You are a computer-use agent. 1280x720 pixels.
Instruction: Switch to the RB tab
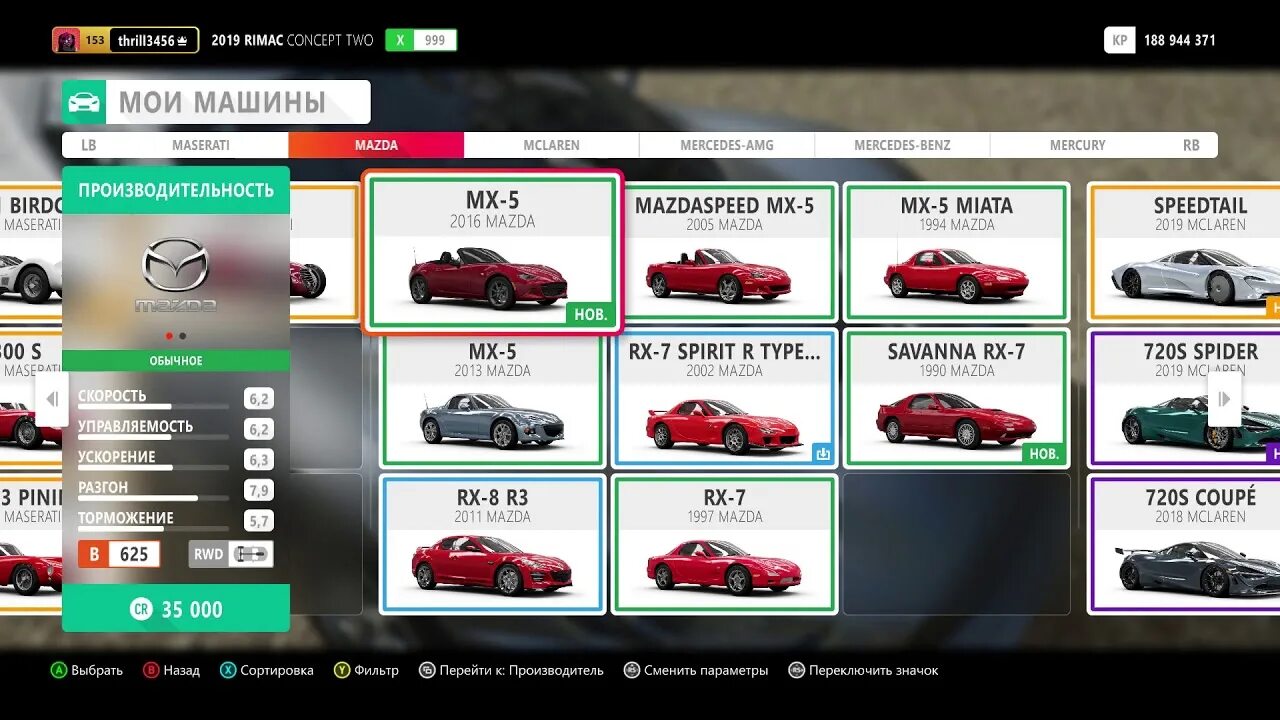pos(1191,145)
